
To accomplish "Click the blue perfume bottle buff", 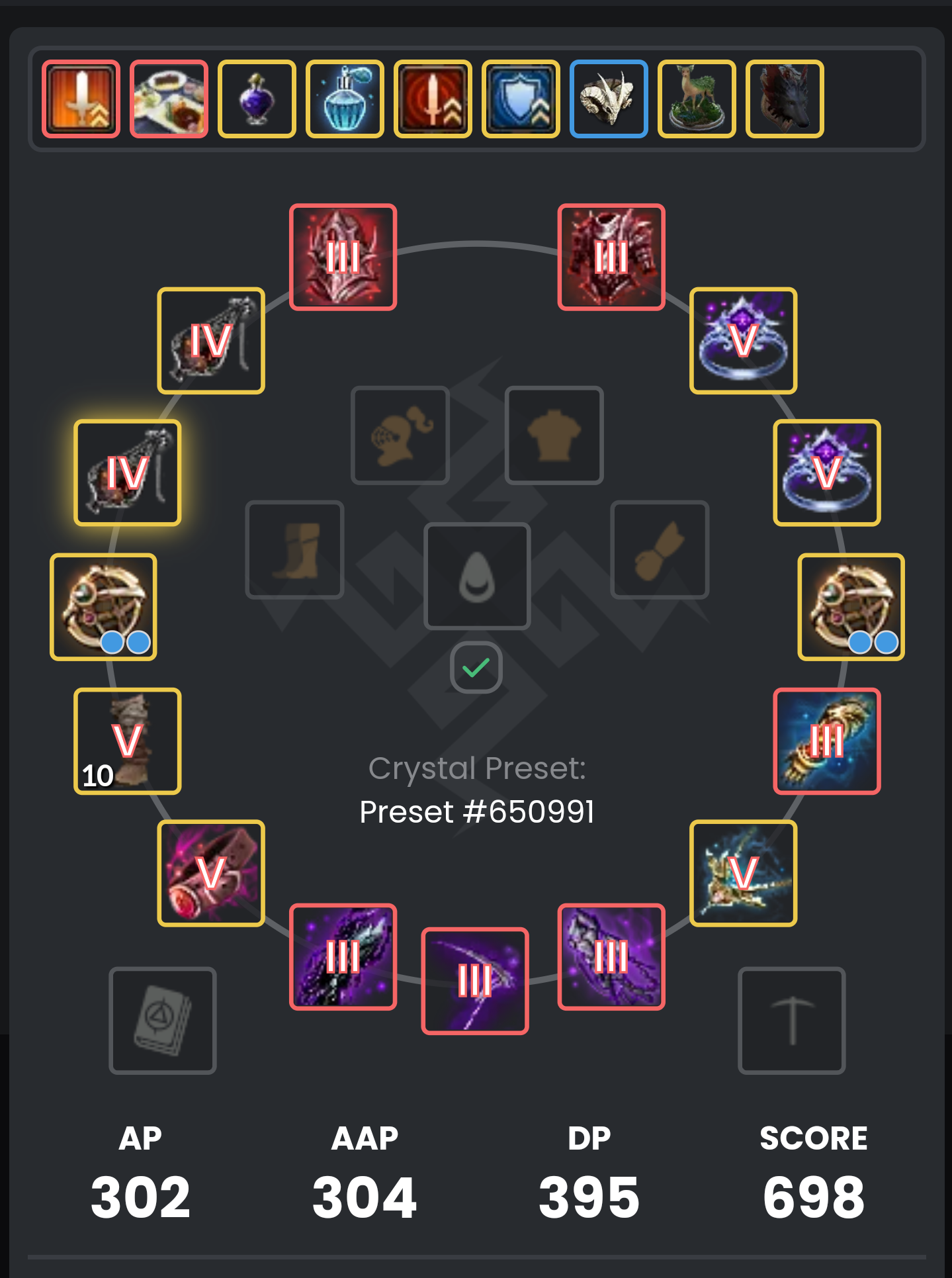I will pyautogui.click(x=345, y=99).
